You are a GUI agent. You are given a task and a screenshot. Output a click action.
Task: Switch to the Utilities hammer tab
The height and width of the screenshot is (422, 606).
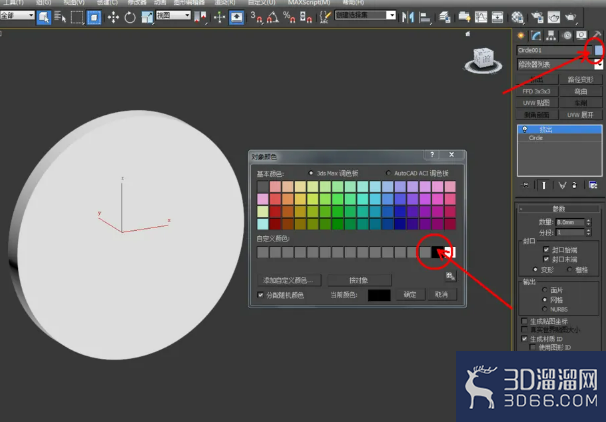(x=597, y=35)
